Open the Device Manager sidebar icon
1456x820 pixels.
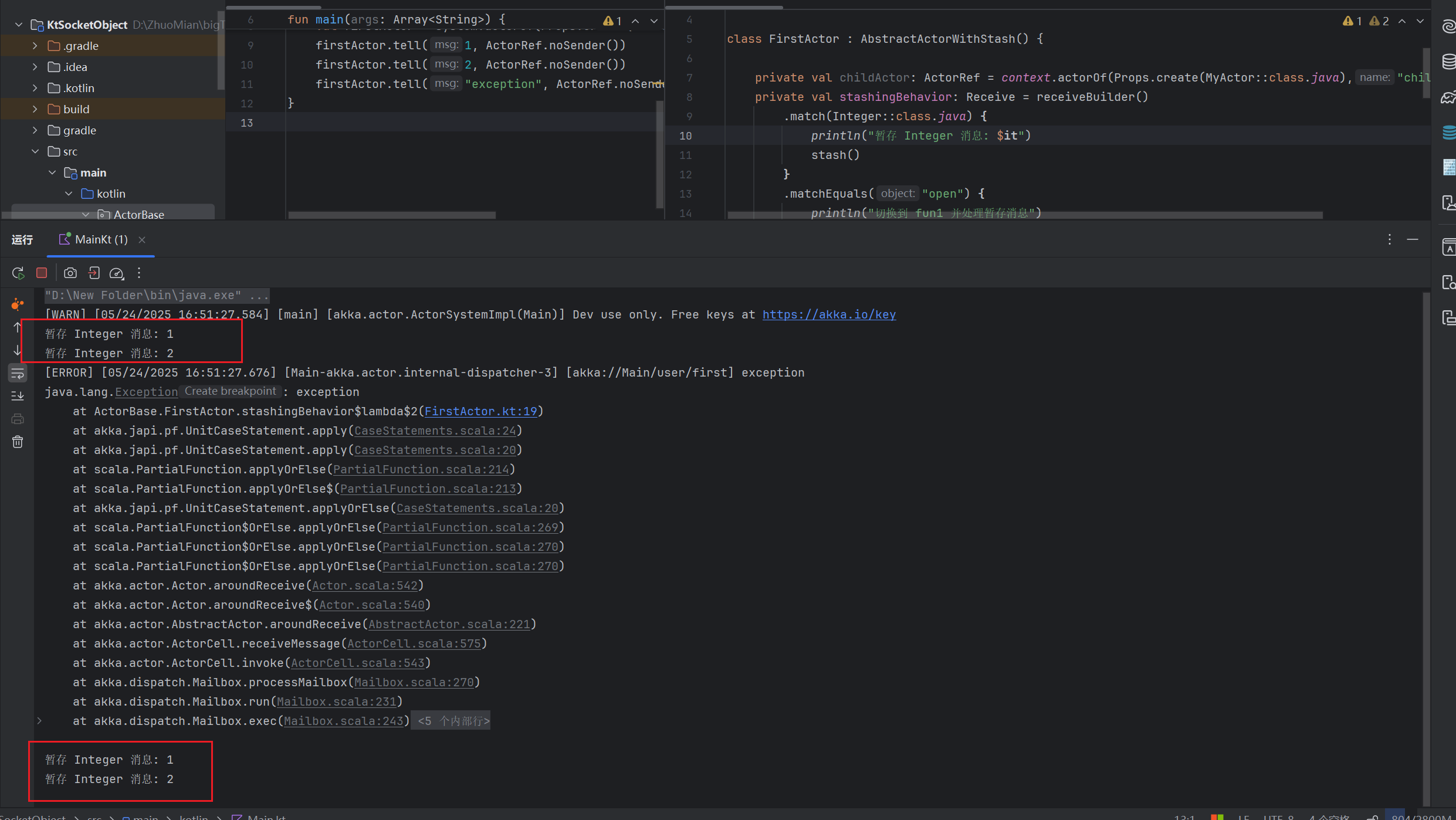tap(1448, 203)
